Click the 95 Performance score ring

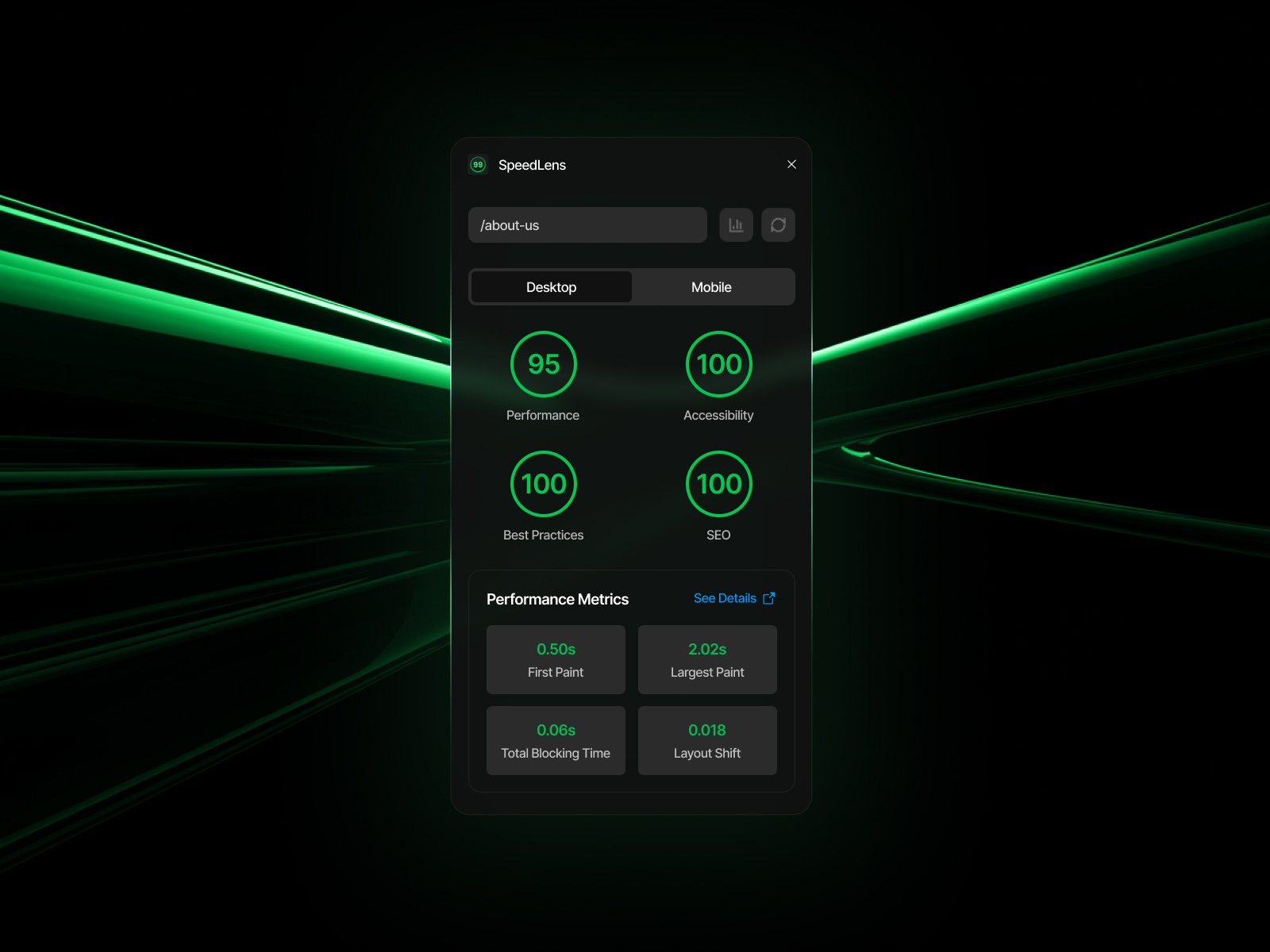tap(543, 364)
